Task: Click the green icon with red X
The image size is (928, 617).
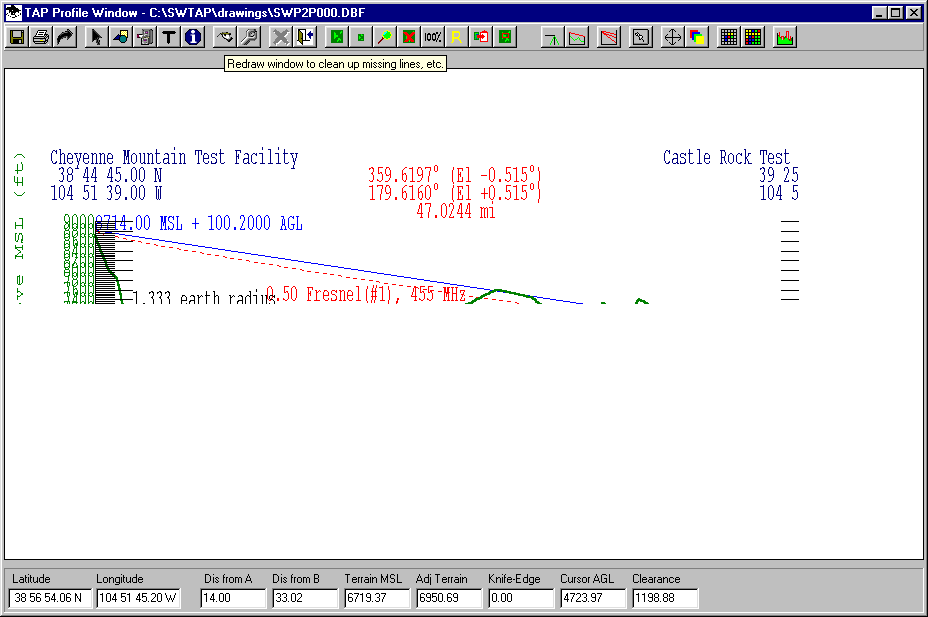Action: (409, 37)
